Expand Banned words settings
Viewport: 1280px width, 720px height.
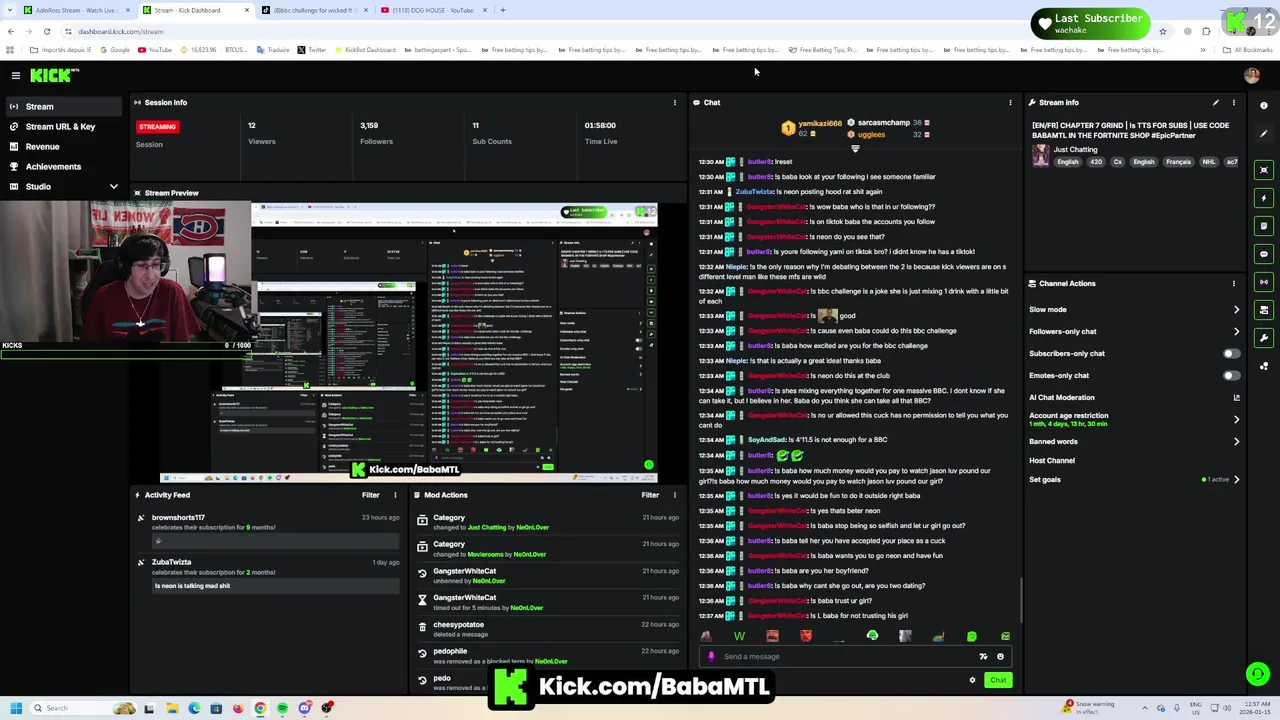point(1236,441)
